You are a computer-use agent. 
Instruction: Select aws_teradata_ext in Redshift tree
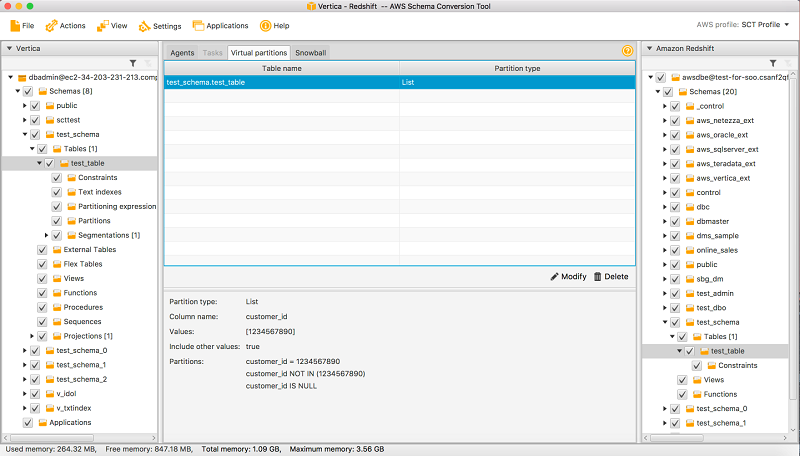point(726,164)
